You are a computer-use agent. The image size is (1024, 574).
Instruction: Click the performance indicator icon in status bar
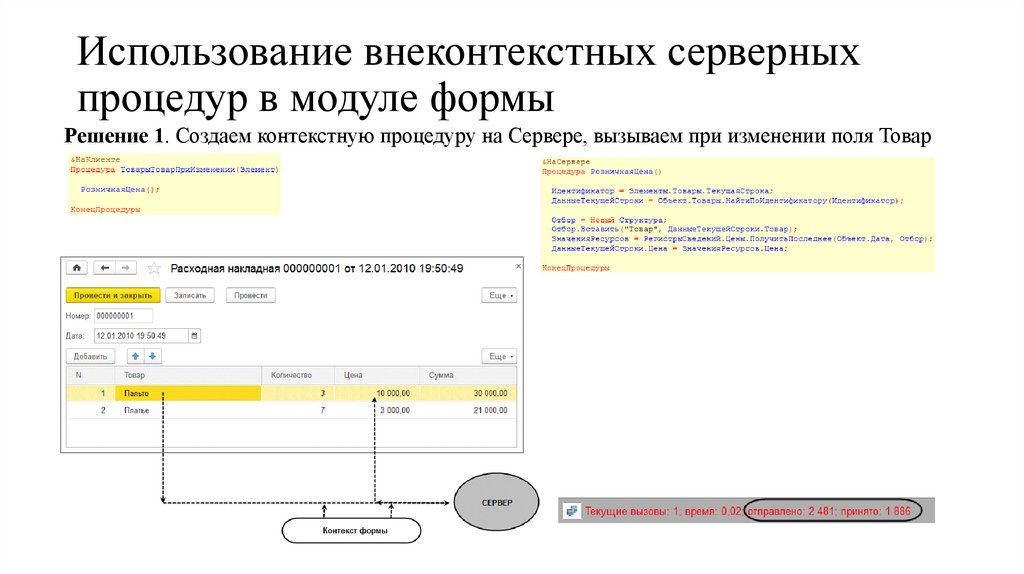[571, 511]
